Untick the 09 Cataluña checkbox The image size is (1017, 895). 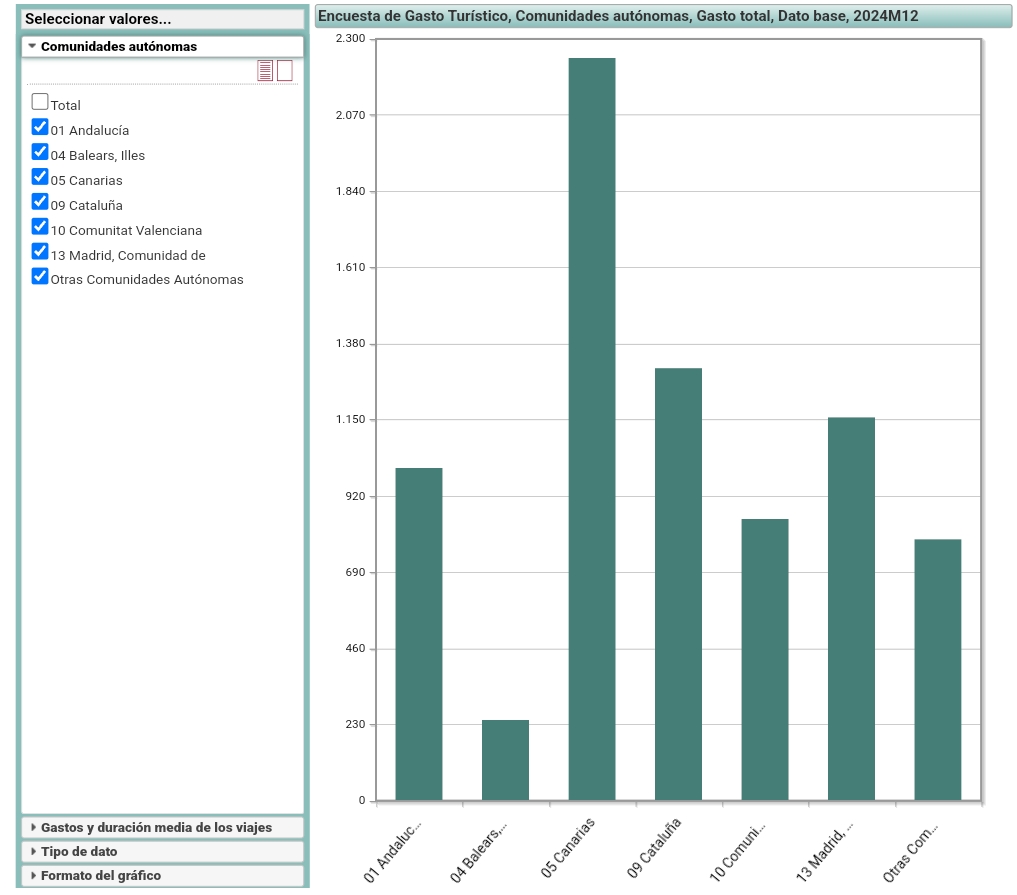click(x=40, y=202)
